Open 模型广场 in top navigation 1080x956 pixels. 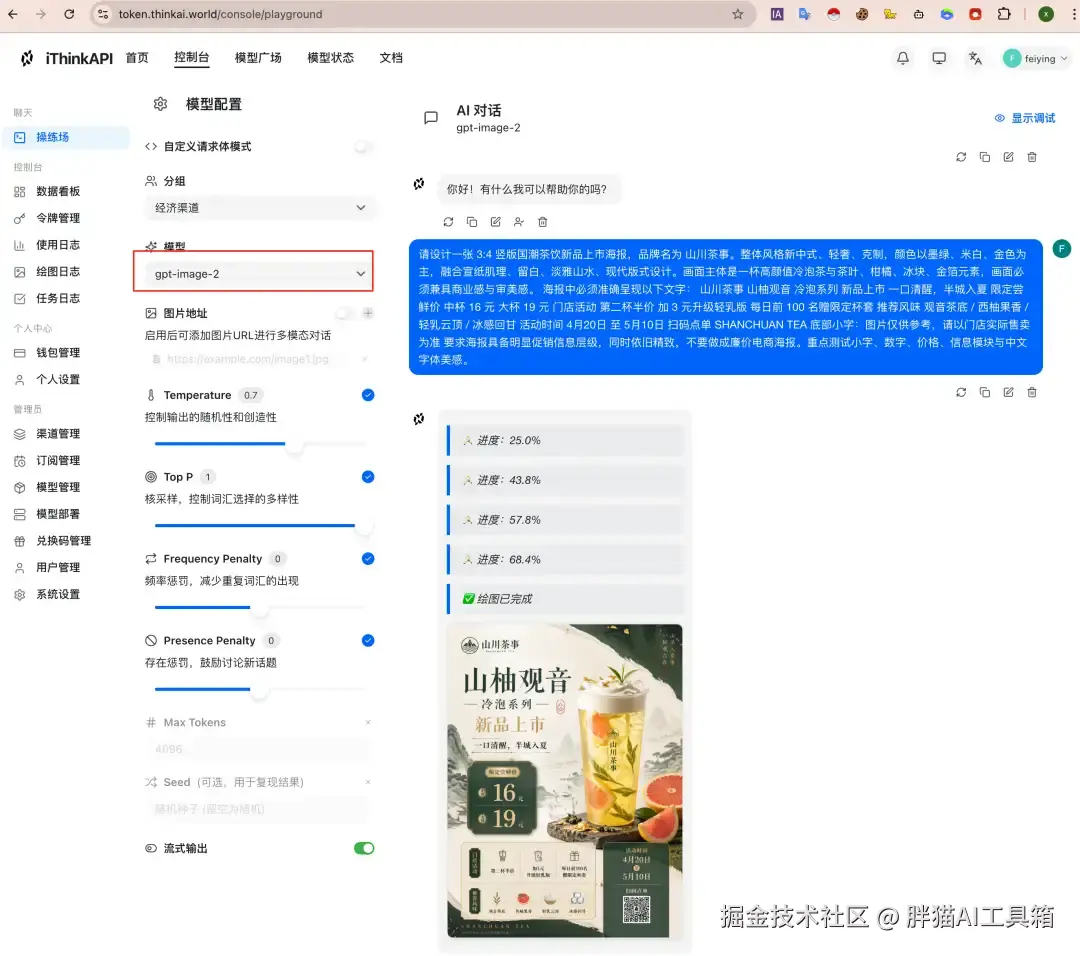pyautogui.click(x=258, y=58)
